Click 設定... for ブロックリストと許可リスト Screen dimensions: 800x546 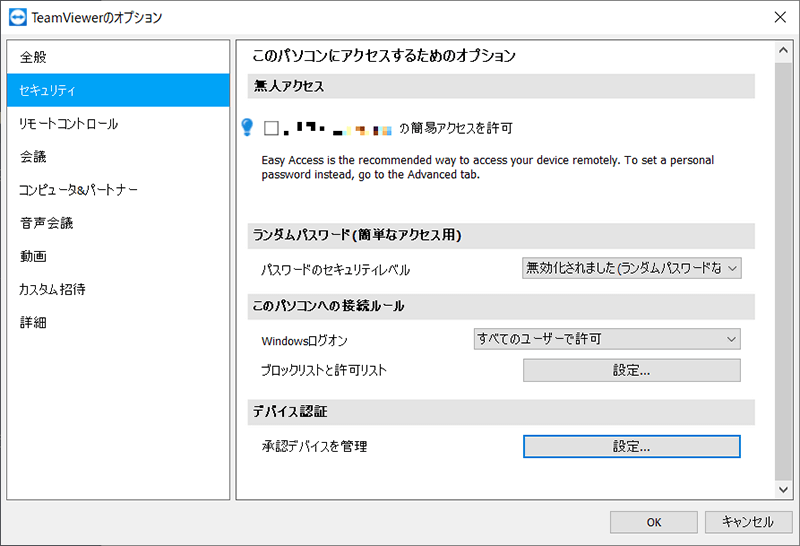[632, 370]
